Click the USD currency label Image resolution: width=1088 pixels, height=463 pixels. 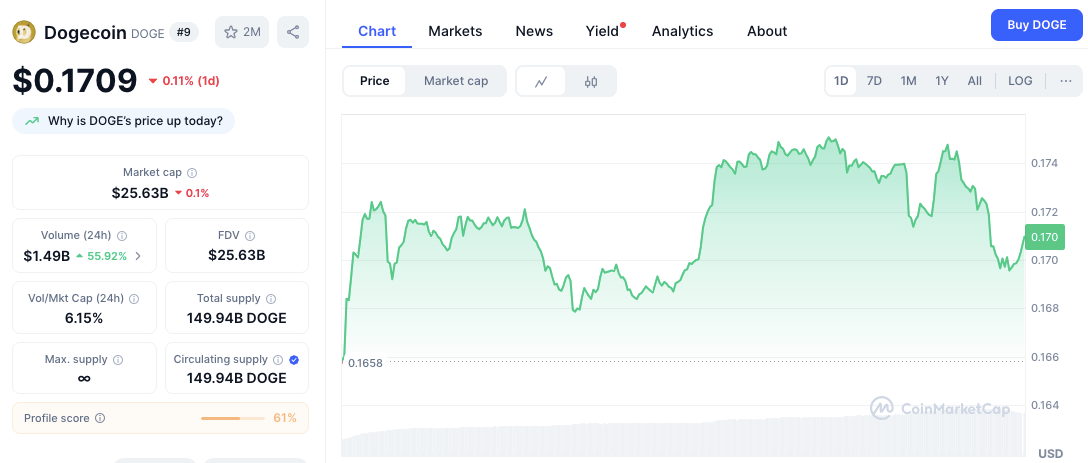coord(1050,454)
